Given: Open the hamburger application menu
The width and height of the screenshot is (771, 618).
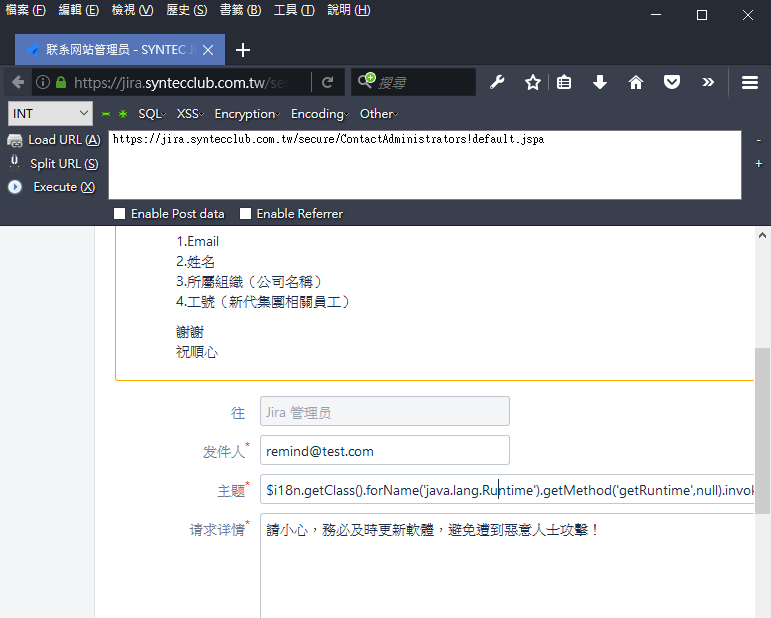Looking at the screenshot, I should [749, 82].
